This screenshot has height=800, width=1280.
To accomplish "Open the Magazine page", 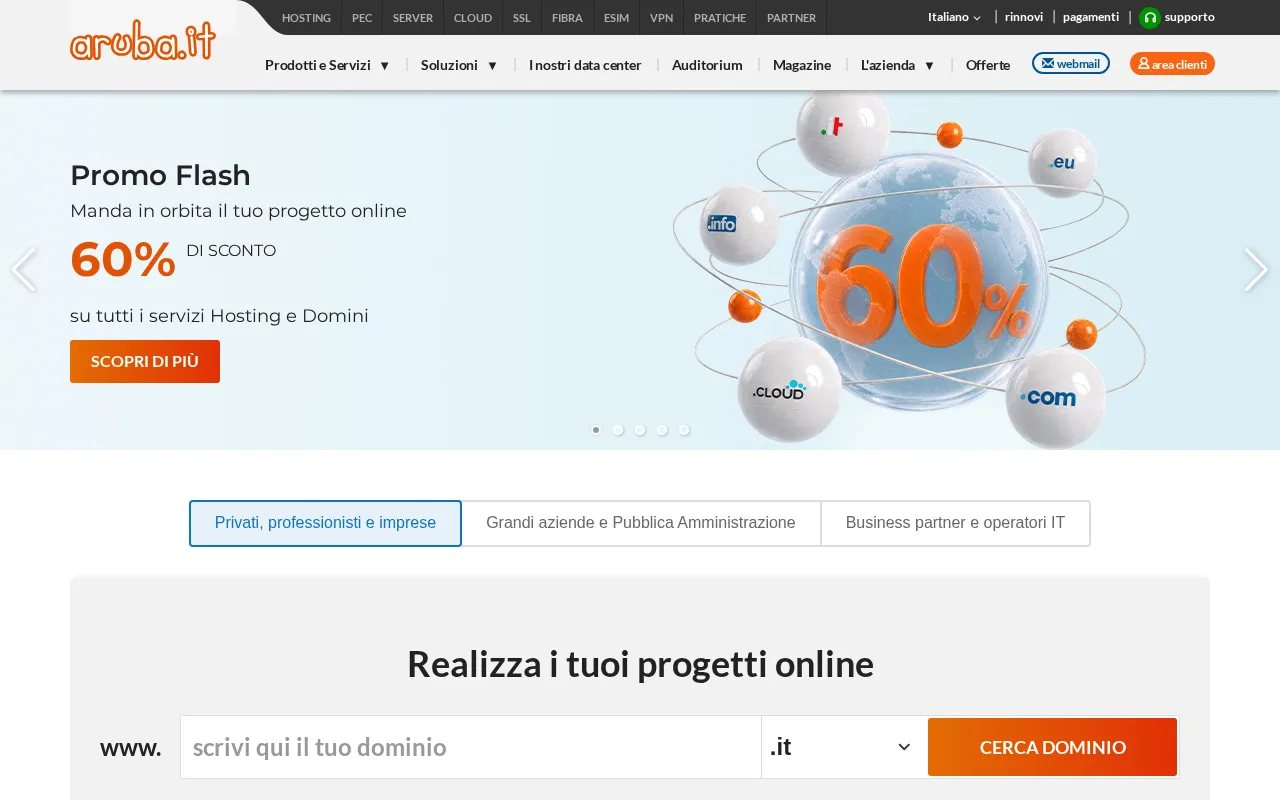I will pyautogui.click(x=802, y=65).
